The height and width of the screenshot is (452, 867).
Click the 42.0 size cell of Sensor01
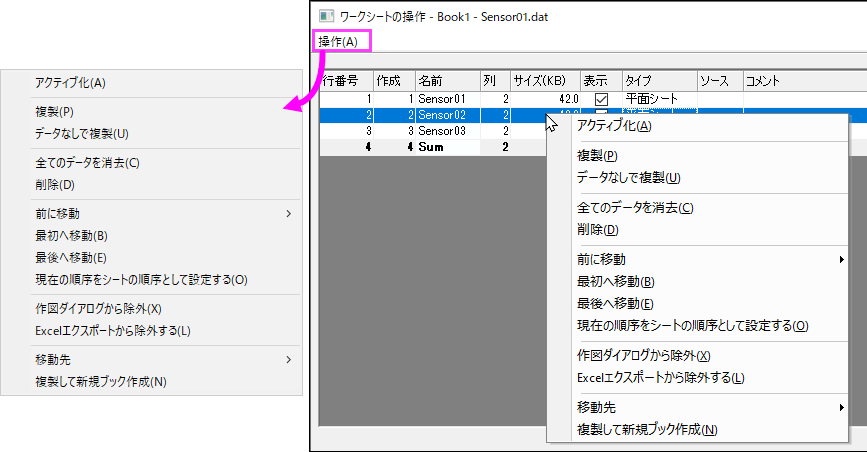point(545,99)
